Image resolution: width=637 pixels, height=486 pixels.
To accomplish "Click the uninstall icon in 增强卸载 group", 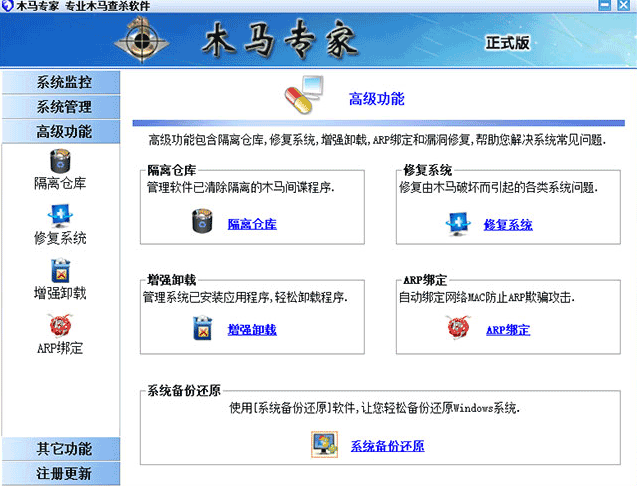I will [203, 328].
